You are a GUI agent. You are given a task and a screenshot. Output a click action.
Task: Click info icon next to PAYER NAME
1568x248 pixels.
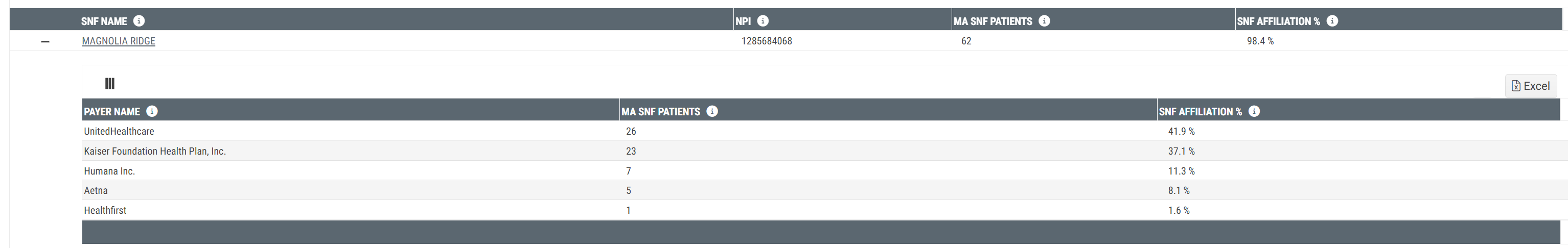(152, 111)
